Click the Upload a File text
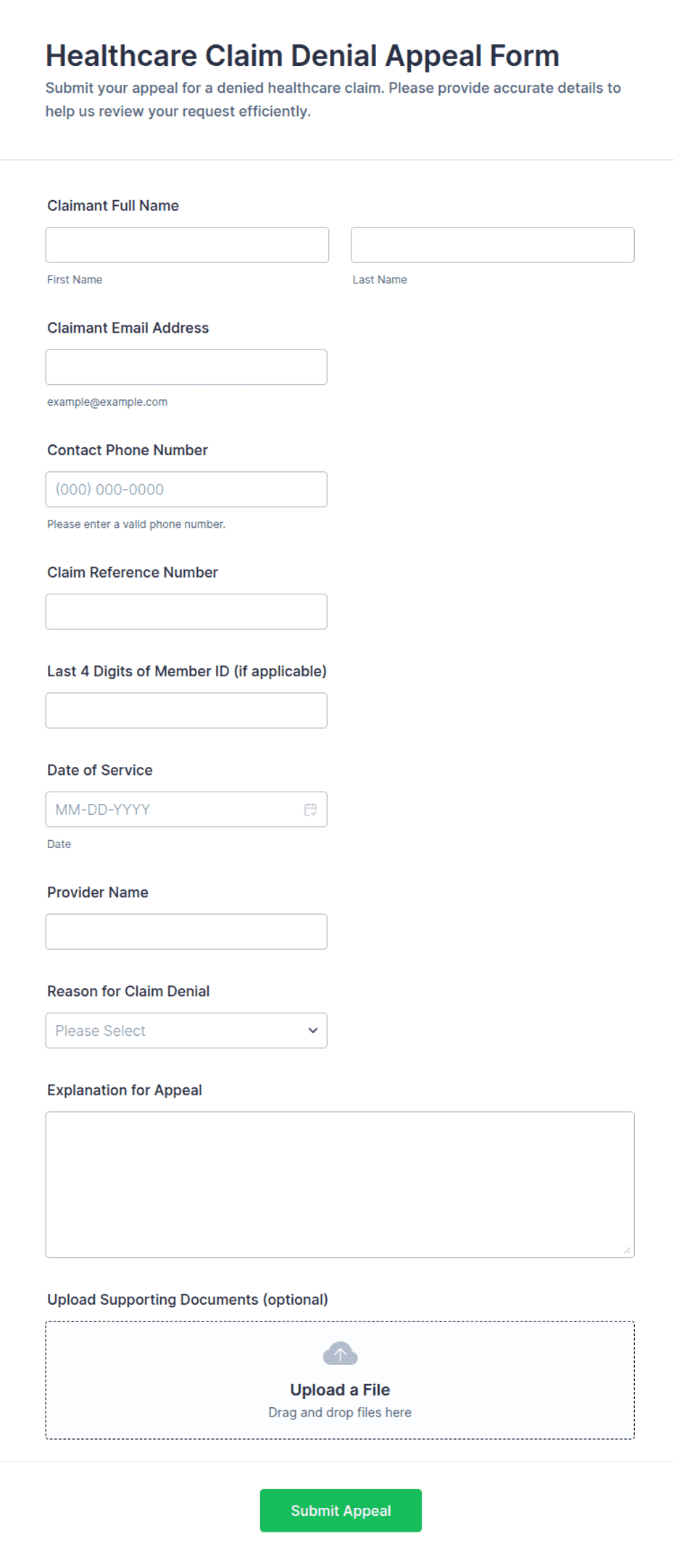This screenshot has height=1568, width=674. pyautogui.click(x=340, y=1390)
